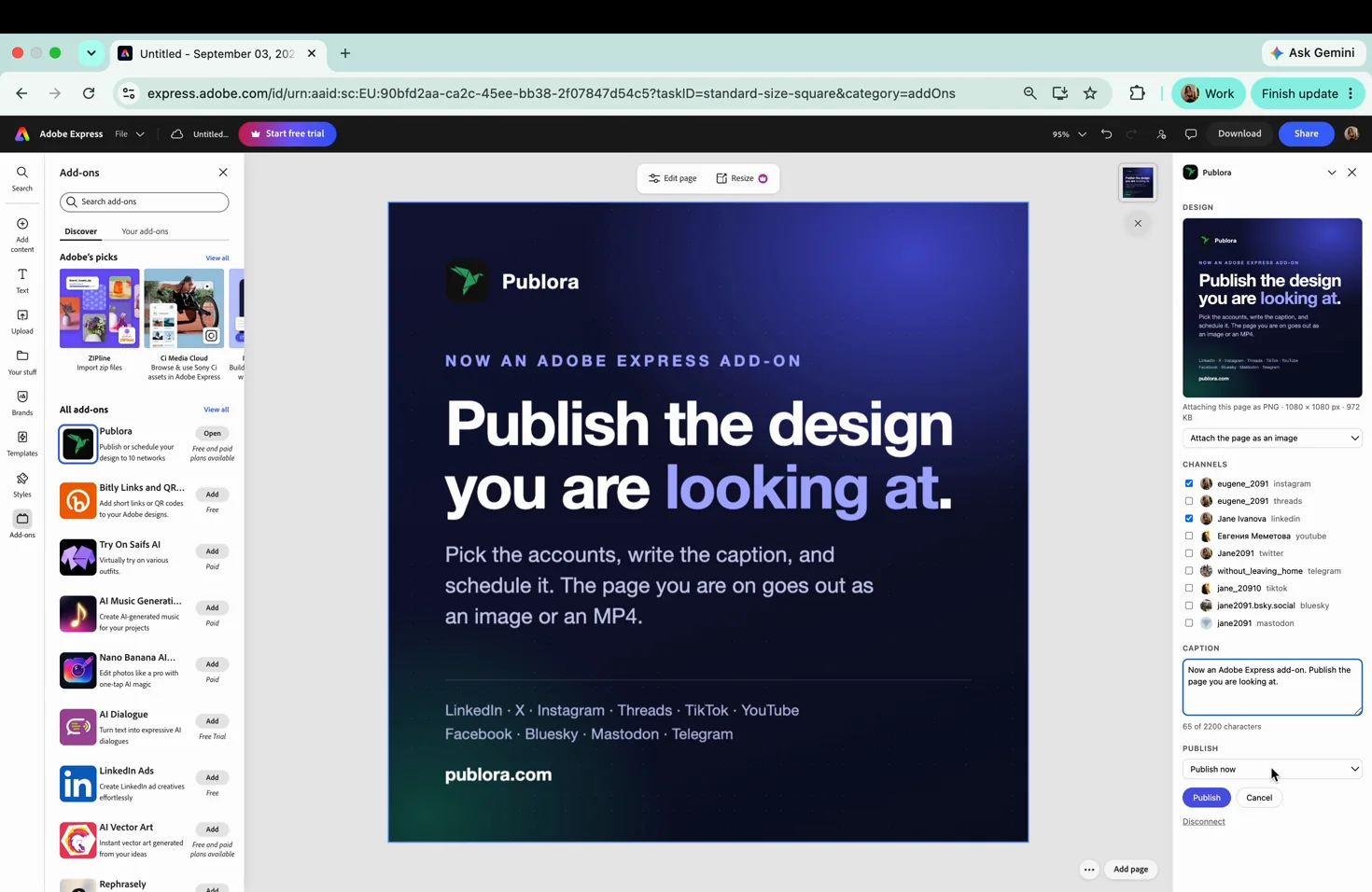Open a new browser tab
This screenshot has height=892, width=1372.
[x=345, y=53]
